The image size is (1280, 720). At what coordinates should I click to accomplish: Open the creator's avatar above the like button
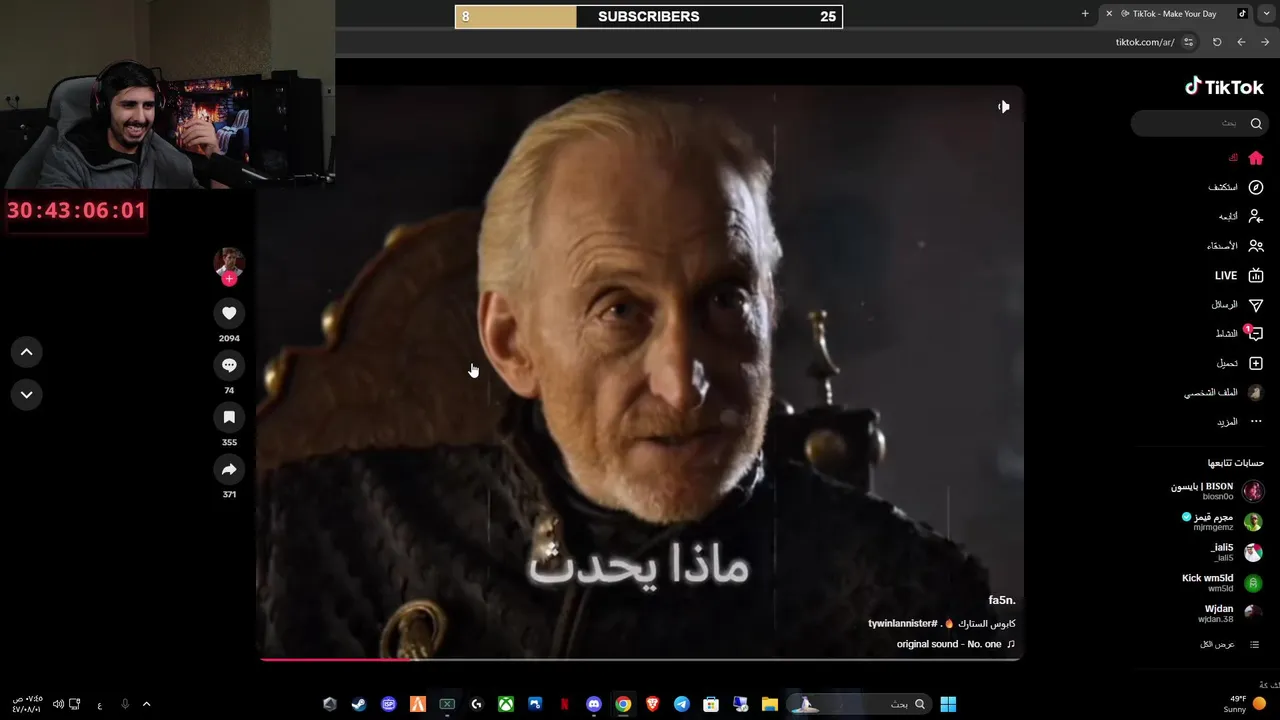(x=229, y=262)
